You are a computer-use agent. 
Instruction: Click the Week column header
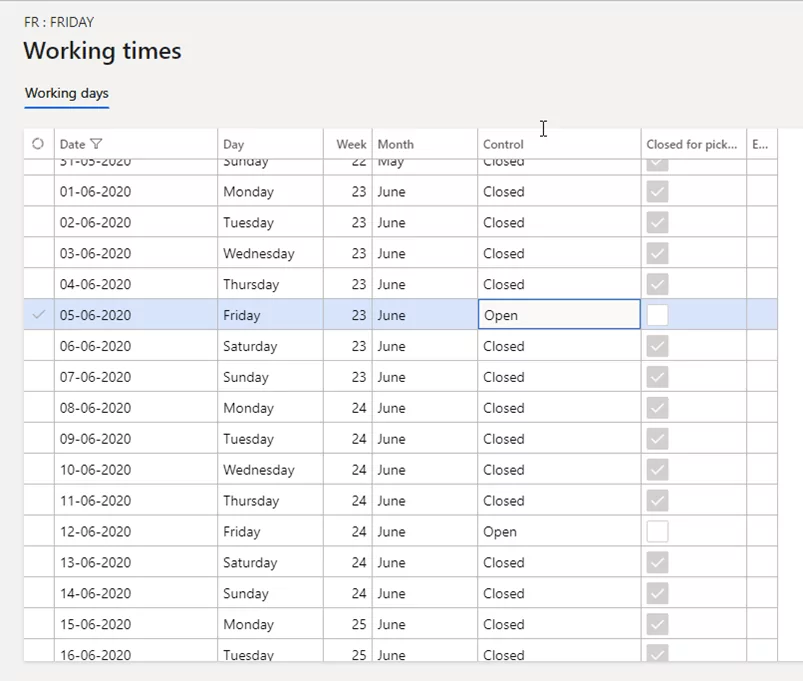(351, 144)
